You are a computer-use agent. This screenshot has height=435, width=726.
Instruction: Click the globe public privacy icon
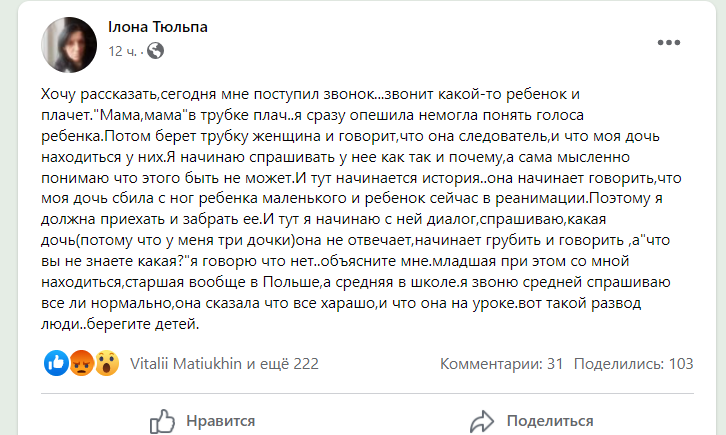[158, 50]
